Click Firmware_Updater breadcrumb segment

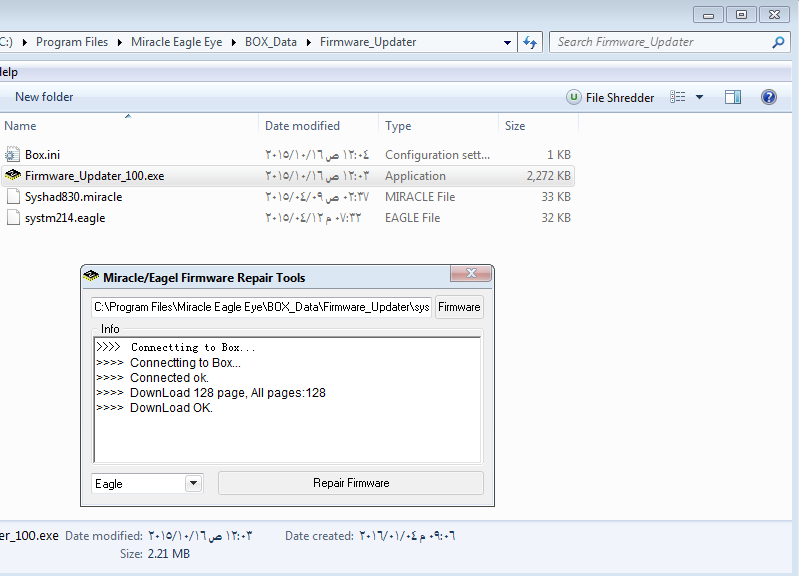(x=368, y=42)
